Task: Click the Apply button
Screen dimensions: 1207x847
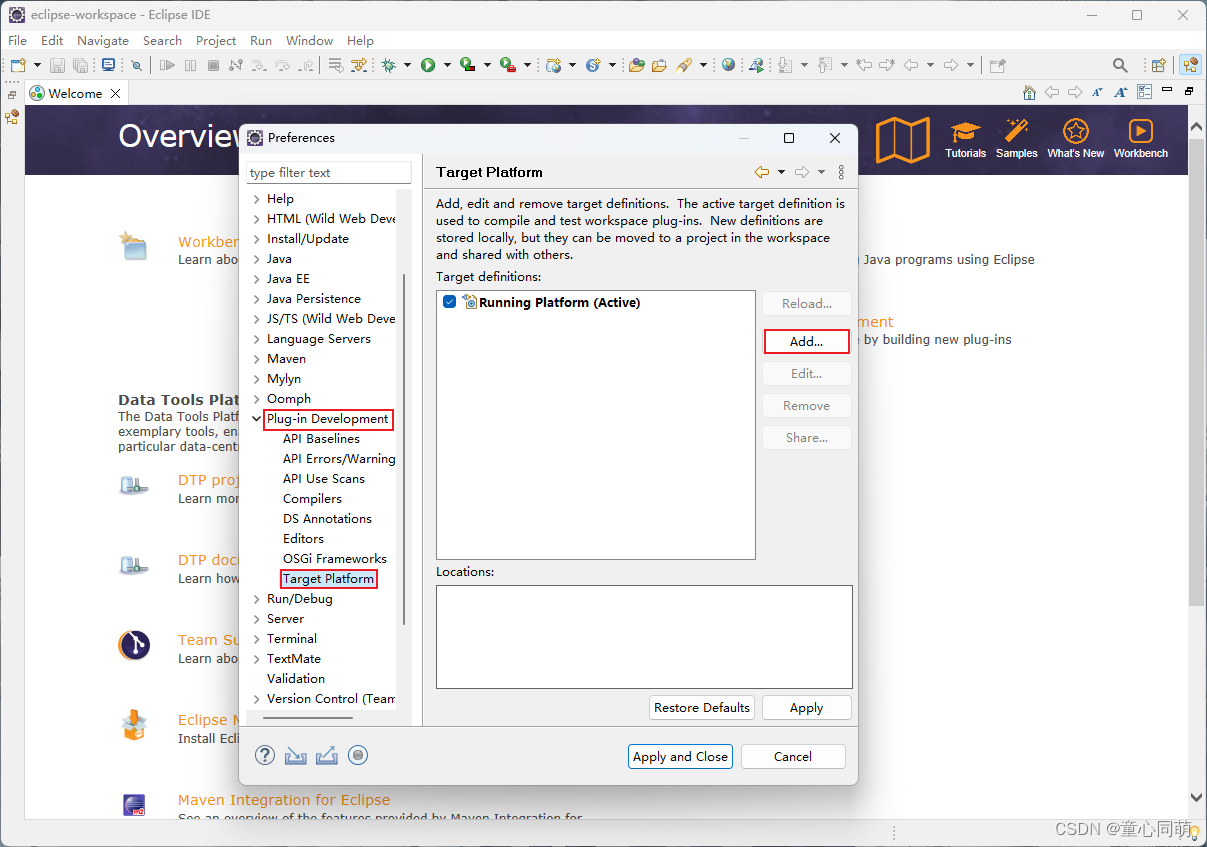Action: [806, 707]
